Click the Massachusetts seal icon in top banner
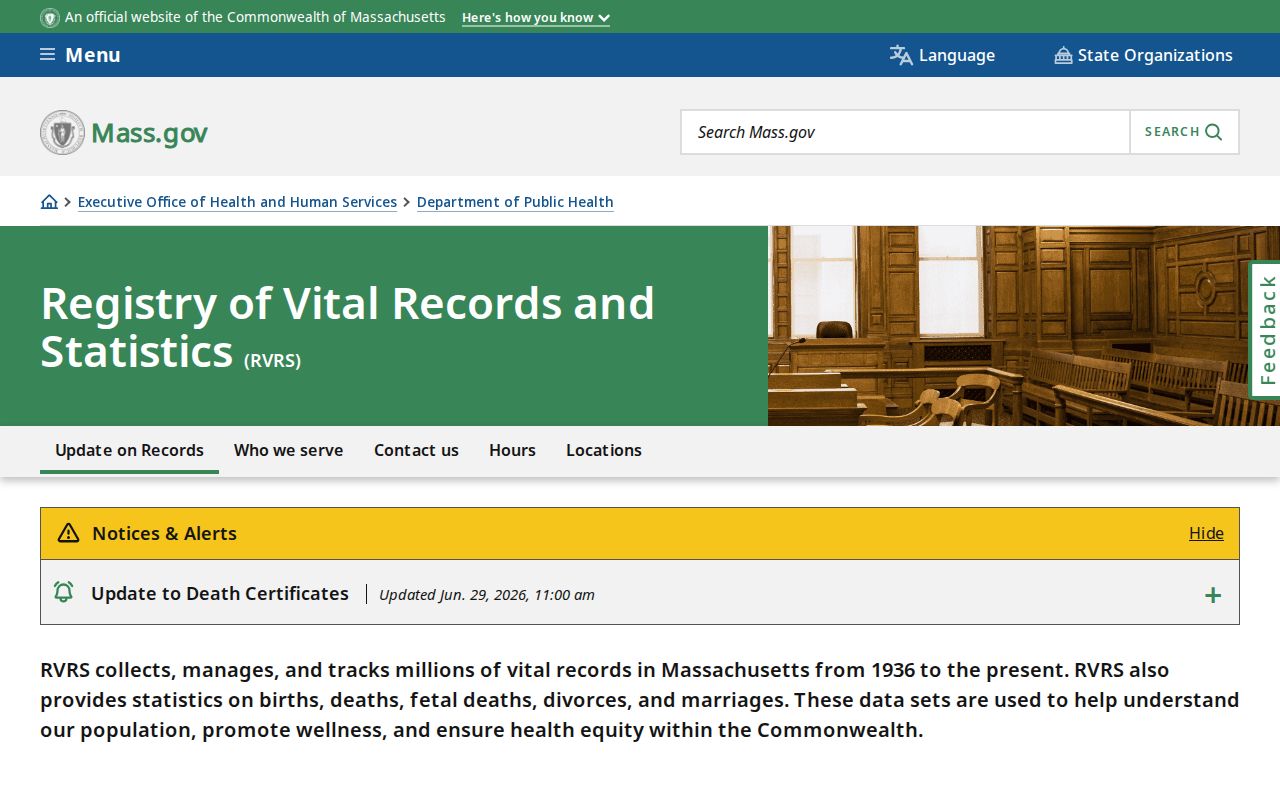 tap(50, 18)
